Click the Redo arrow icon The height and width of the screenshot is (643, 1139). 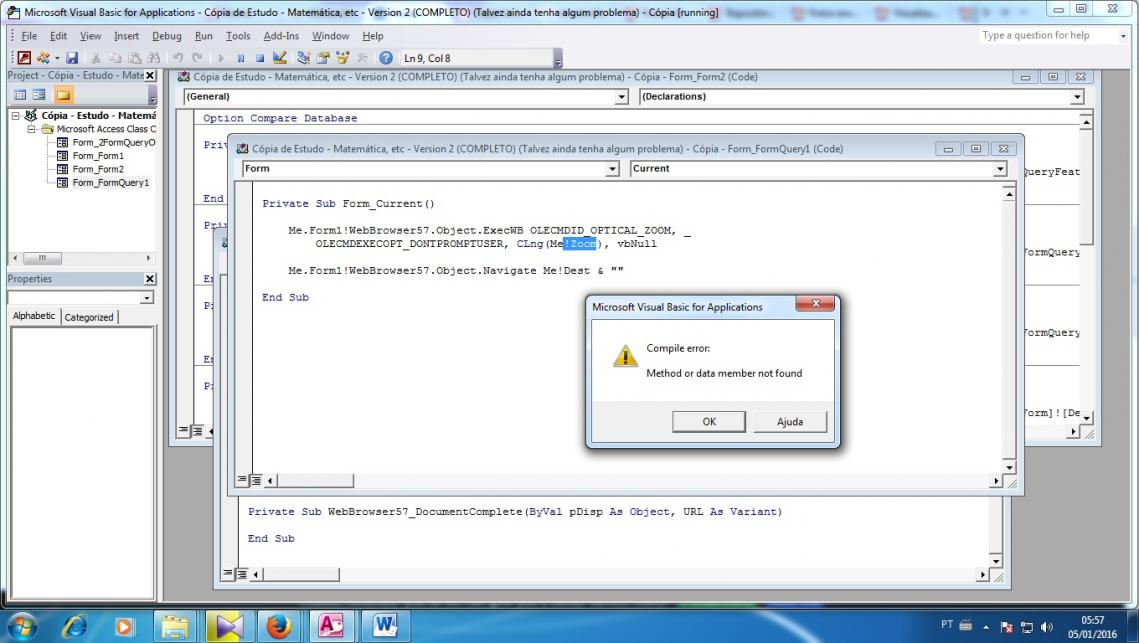(x=197, y=57)
